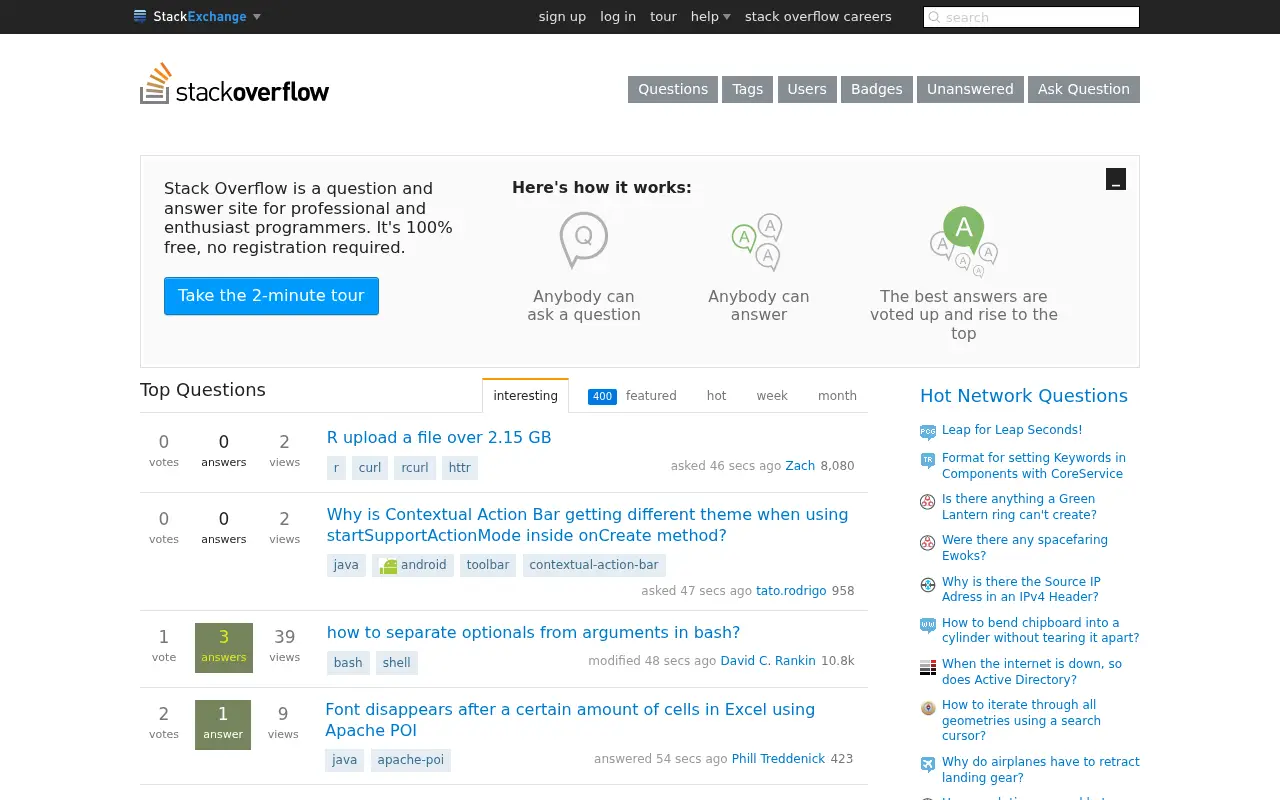The image size is (1280, 800).
Task: Switch to the month tab
Action: click(x=837, y=395)
